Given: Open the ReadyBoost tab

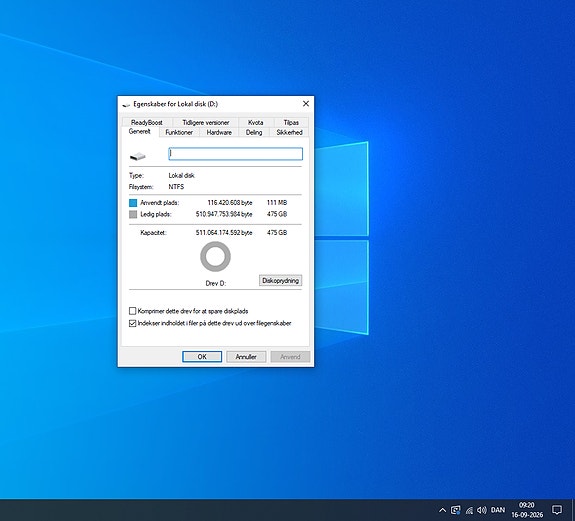Looking at the screenshot, I should pyautogui.click(x=147, y=122).
